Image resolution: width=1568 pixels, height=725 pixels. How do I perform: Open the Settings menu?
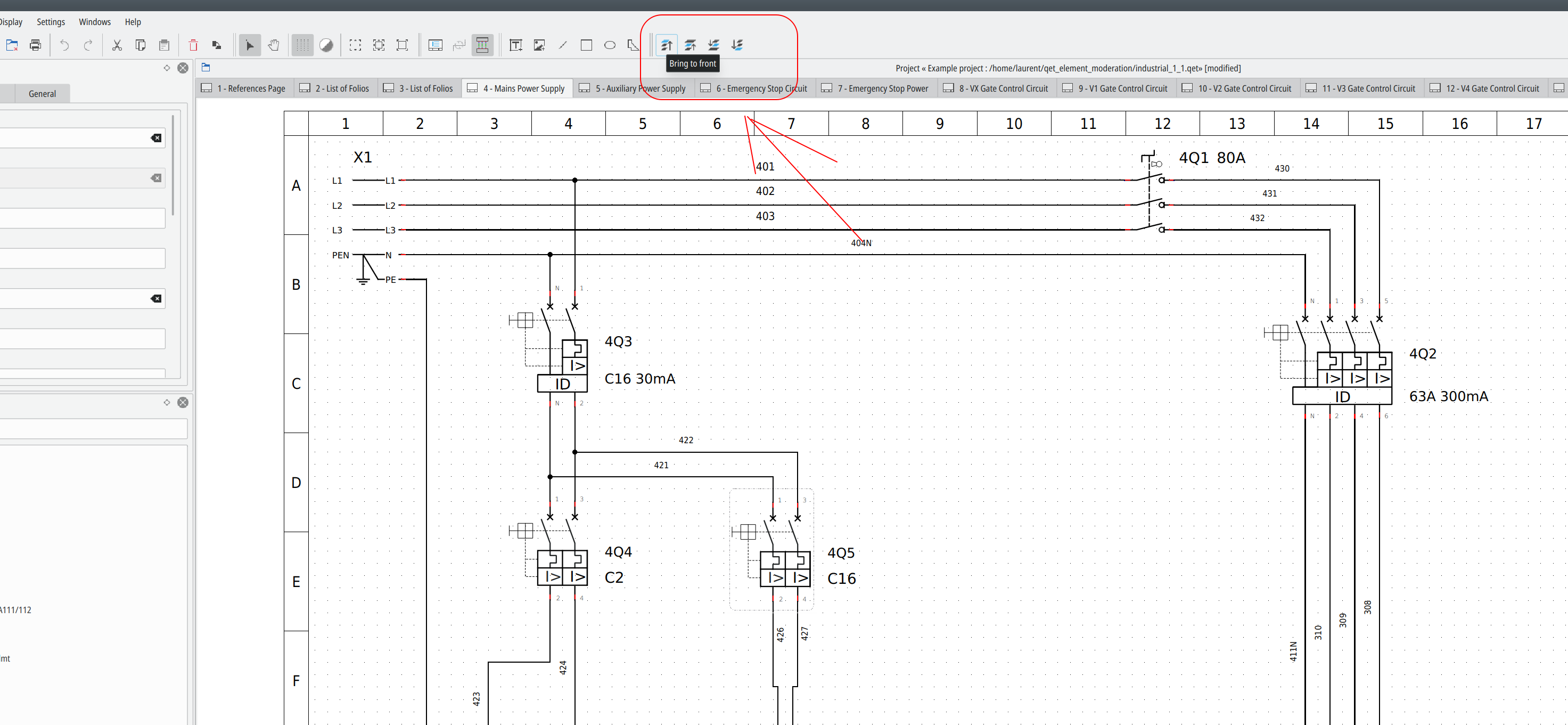point(51,22)
